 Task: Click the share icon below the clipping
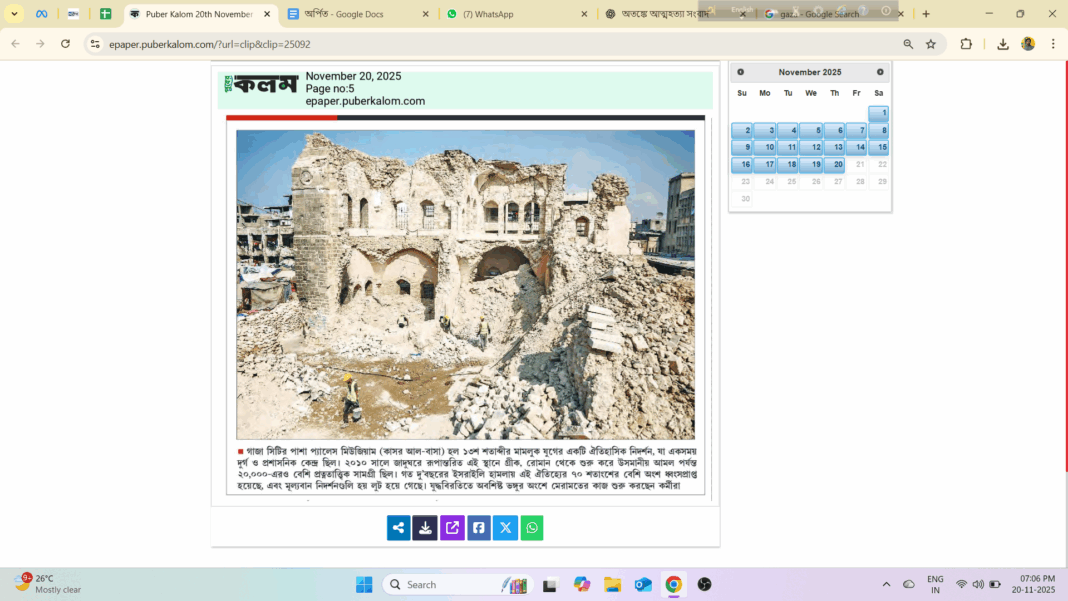399,528
